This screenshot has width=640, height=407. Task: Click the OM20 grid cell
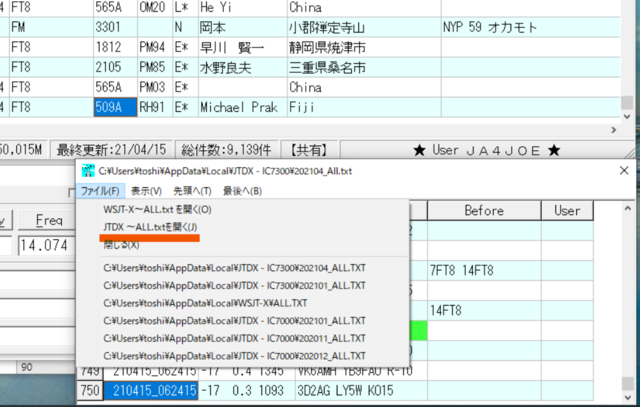(x=154, y=7)
